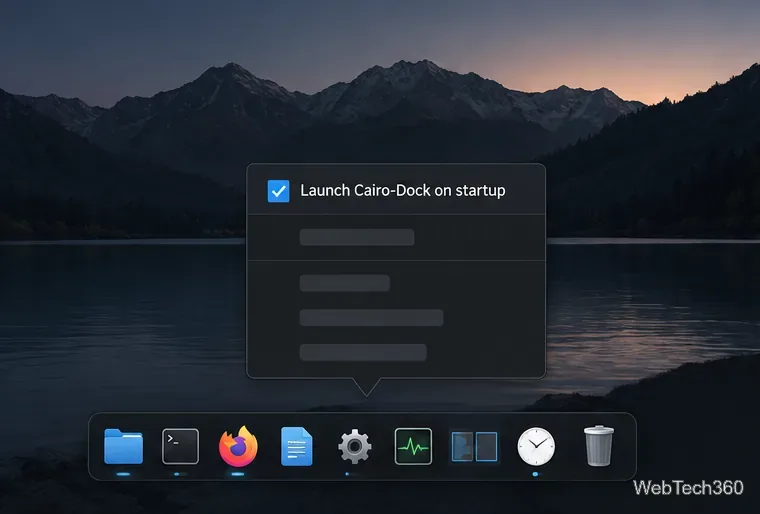Open the Trash from the dock
The height and width of the screenshot is (514, 760).
(x=599, y=446)
